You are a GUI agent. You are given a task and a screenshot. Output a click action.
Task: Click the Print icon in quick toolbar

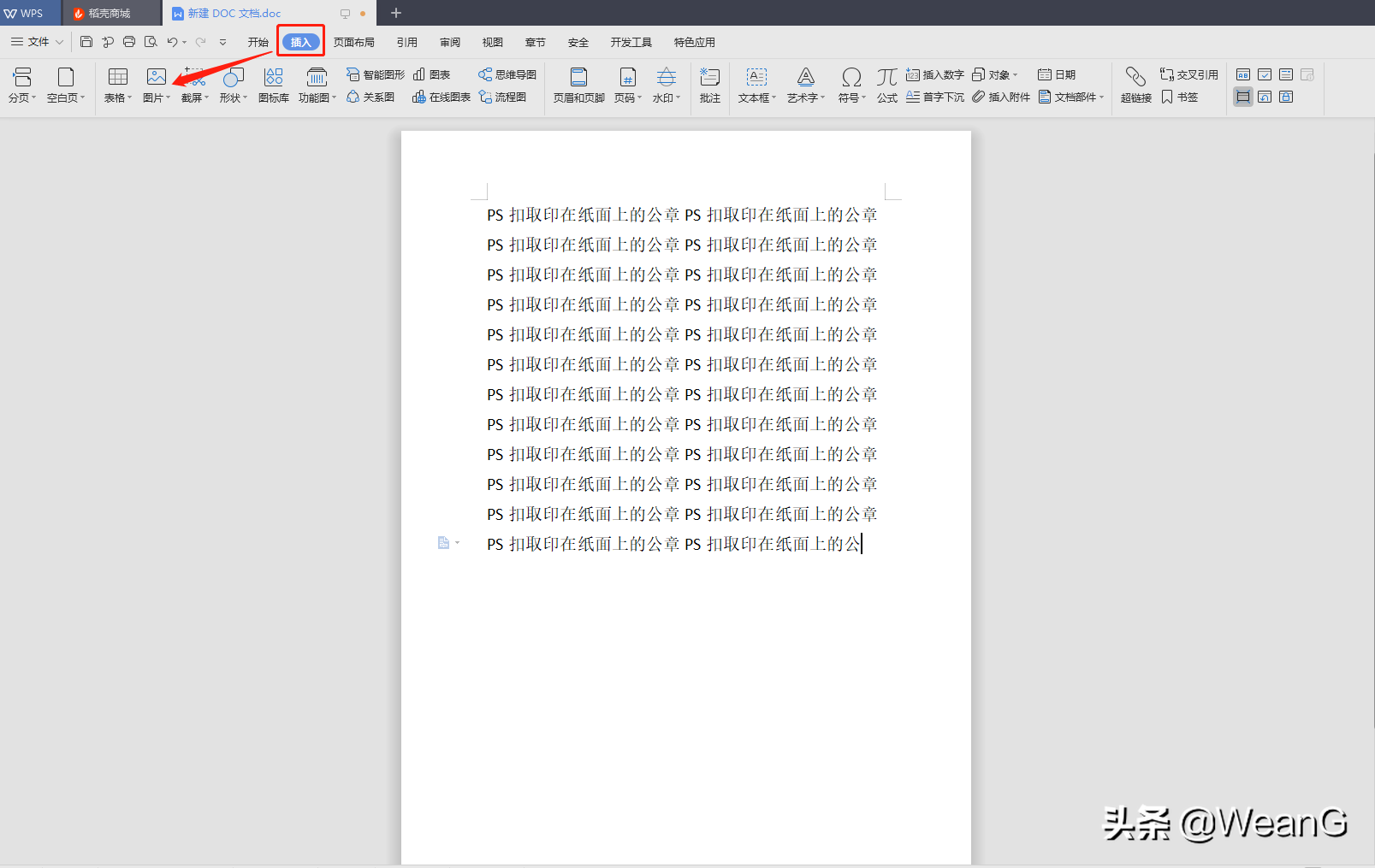(x=129, y=41)
